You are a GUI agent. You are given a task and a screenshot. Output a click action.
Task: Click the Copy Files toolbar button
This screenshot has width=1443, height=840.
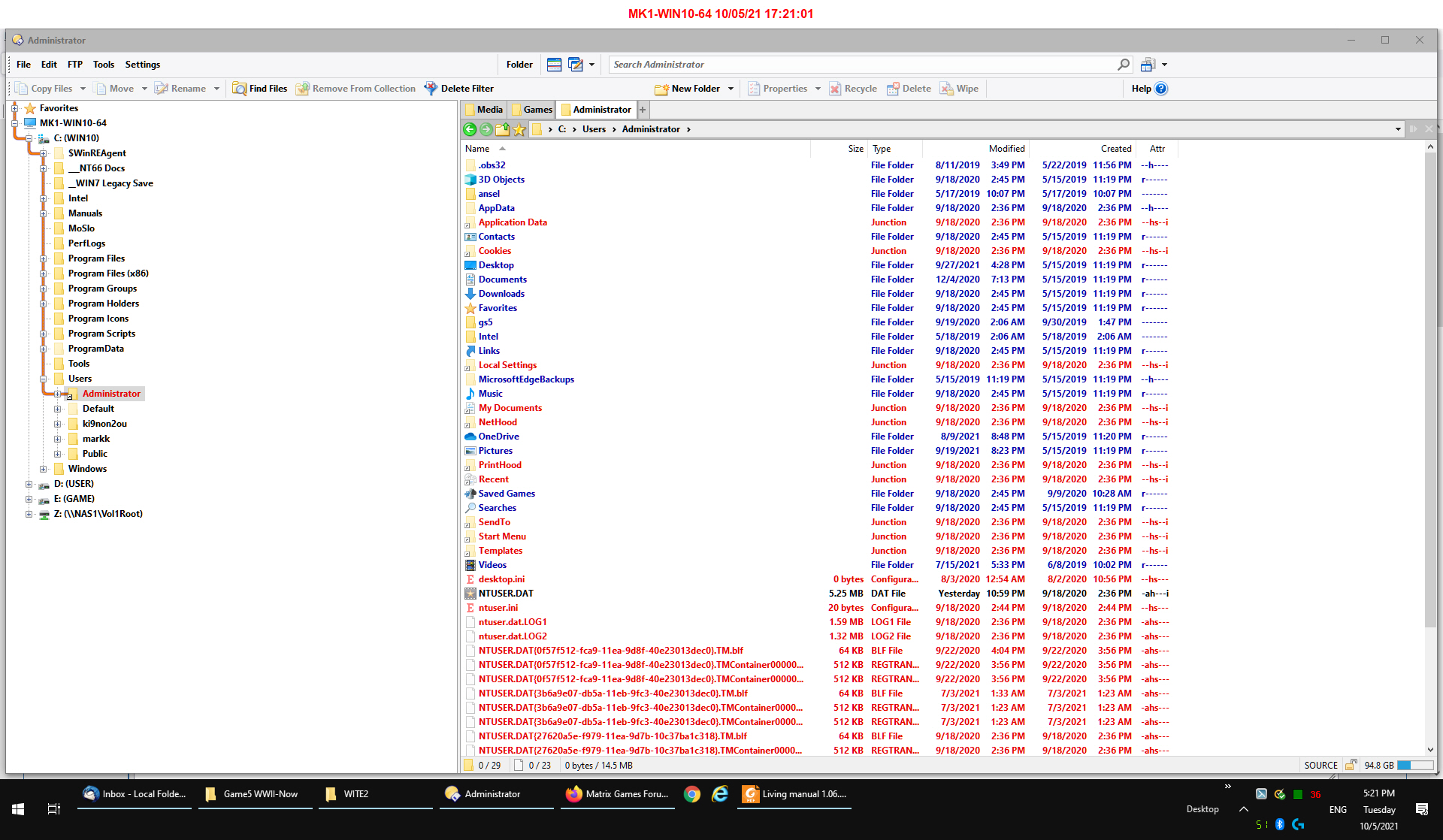44,89
